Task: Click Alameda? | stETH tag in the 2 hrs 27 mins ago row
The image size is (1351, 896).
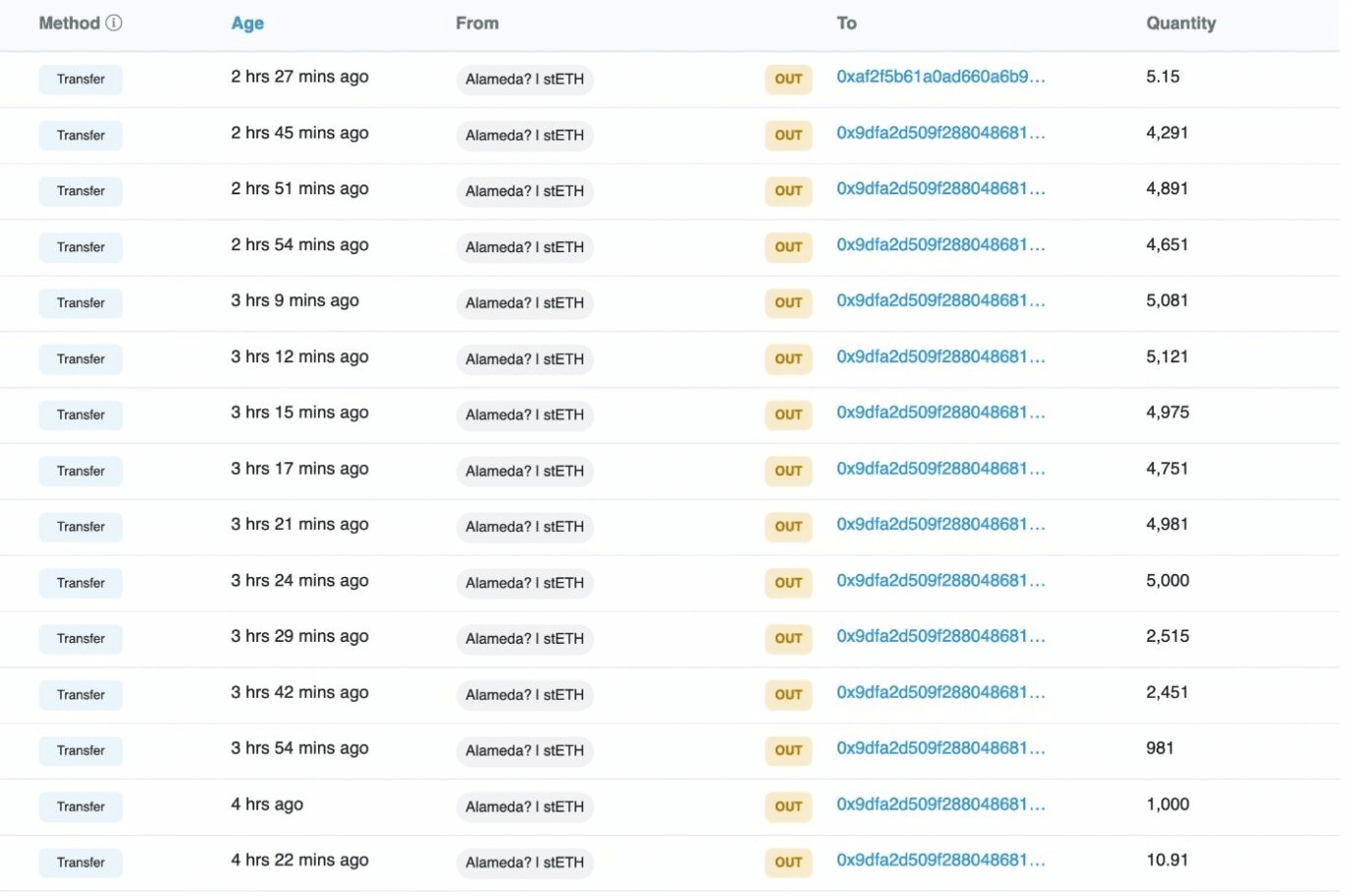Action: tap(524, 79)
